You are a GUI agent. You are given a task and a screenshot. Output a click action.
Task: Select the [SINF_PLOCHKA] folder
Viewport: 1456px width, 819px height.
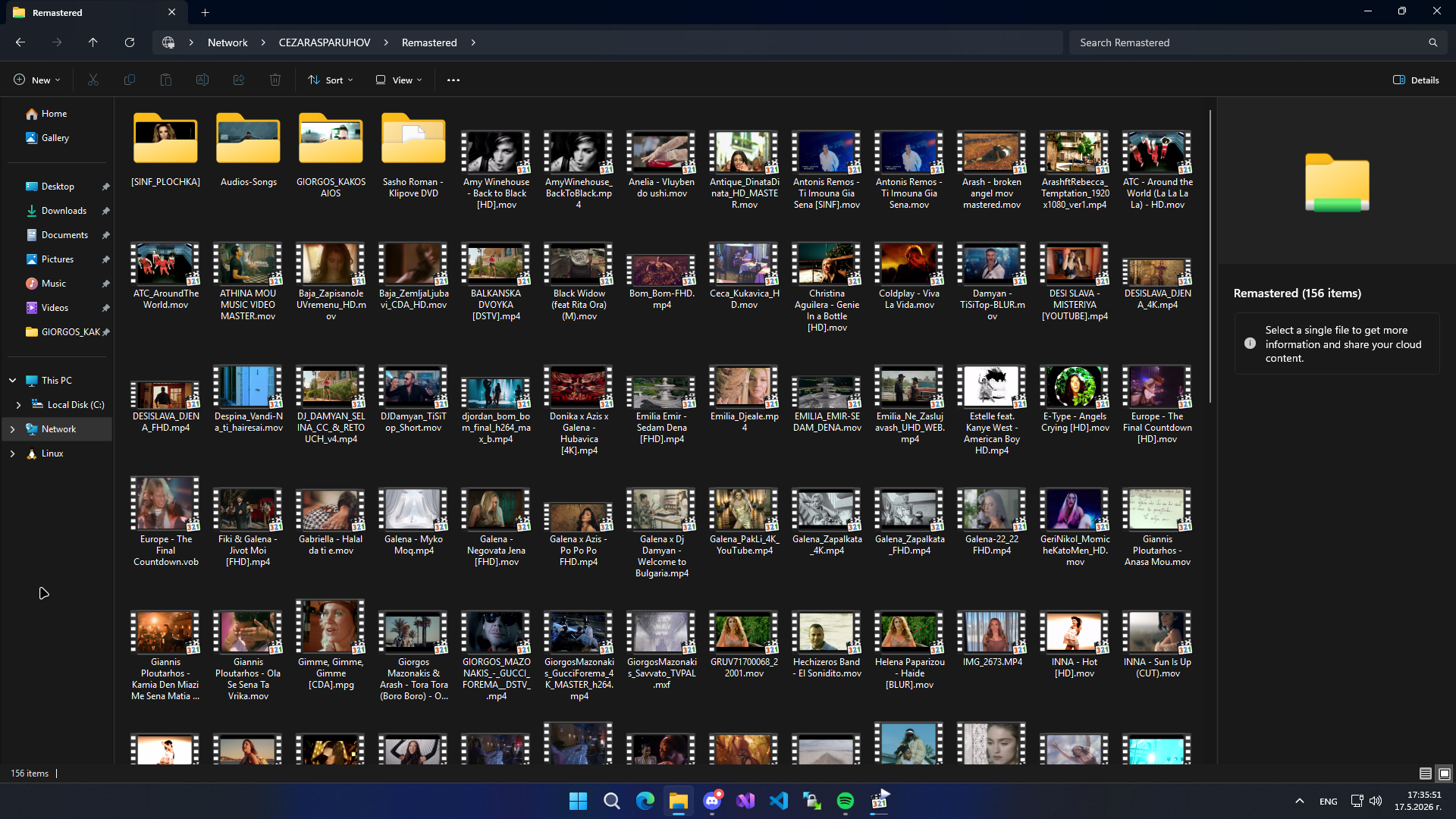pyautogui.click(x=165, y=149)
